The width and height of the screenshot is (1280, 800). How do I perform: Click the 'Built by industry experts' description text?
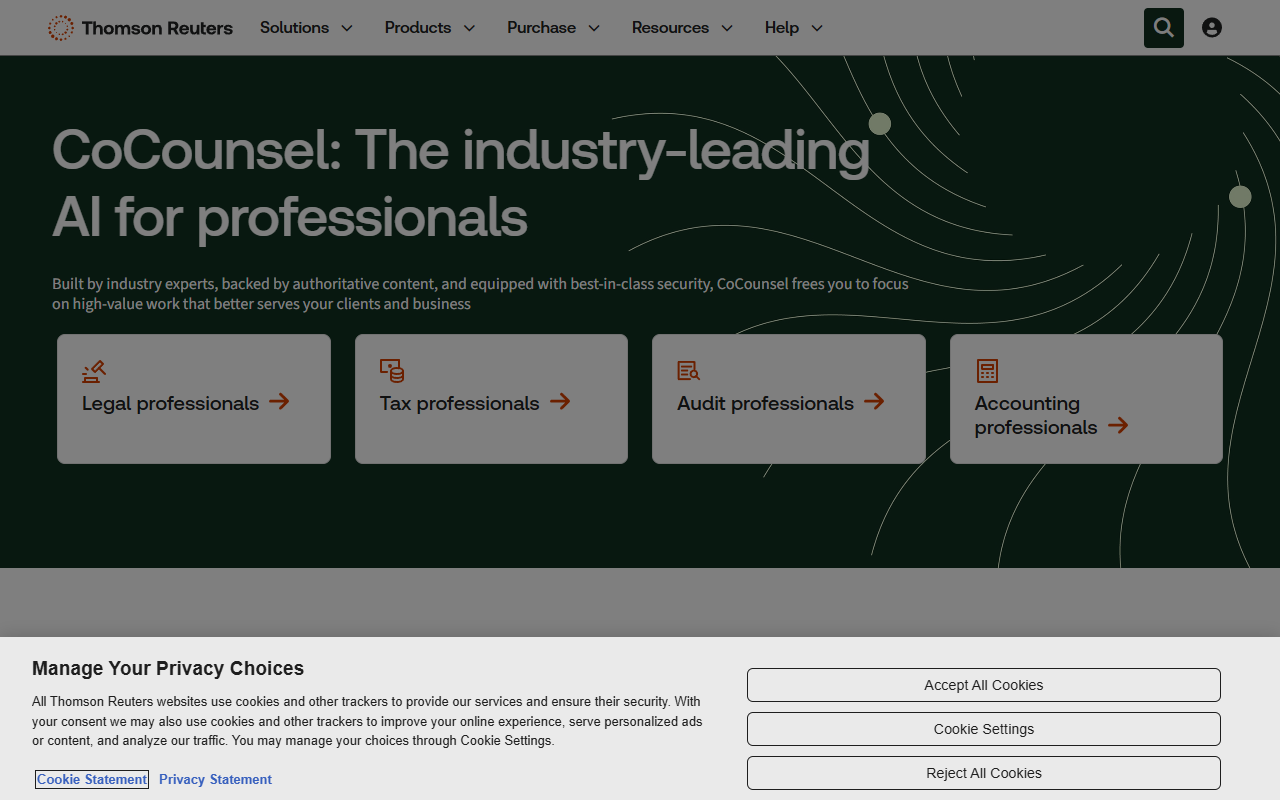click(x=480, y=294)
